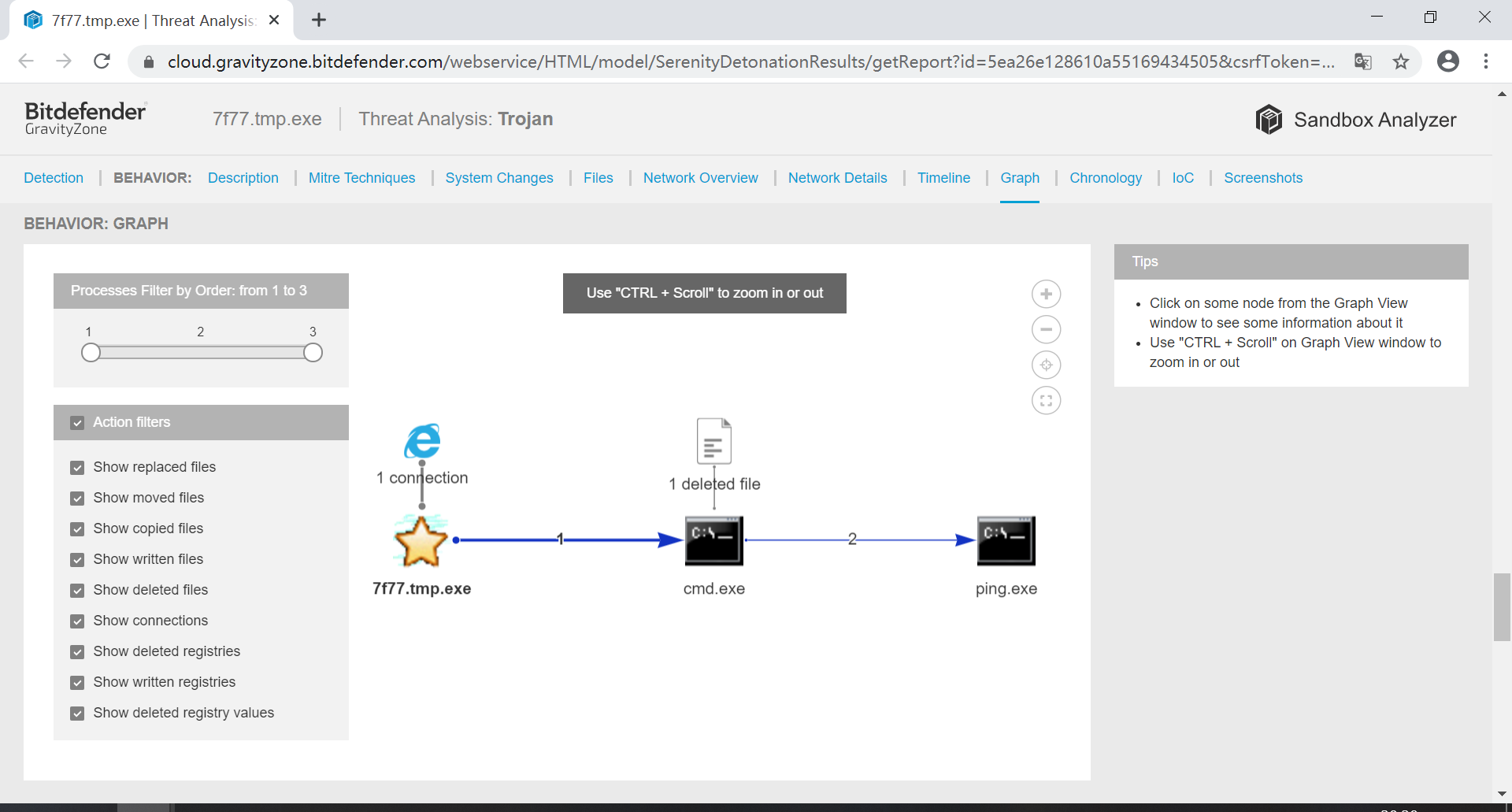Screen dimensions: 1512x812
Task: Click the Processes Filter by Order header
Action: (x=201, y=291)
